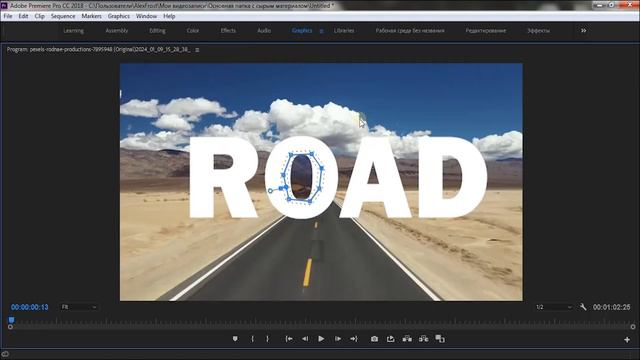Export a frame with the camera icon
Viewport: 640px width, 360px height.
click(374, 339)
